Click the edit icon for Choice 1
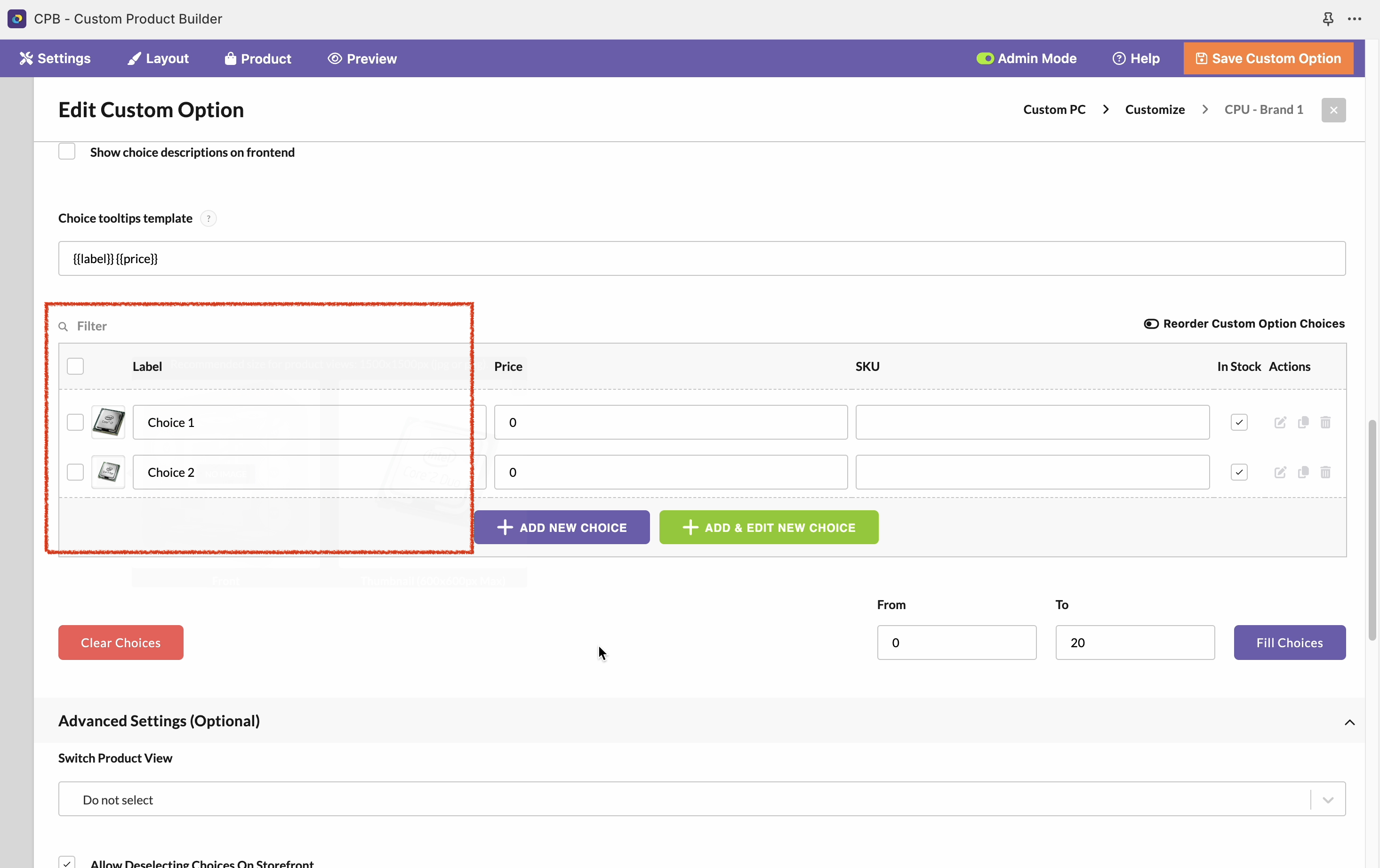This screenshot has height=868, width=1380. pyautogui.click(x=1280, y=423)
